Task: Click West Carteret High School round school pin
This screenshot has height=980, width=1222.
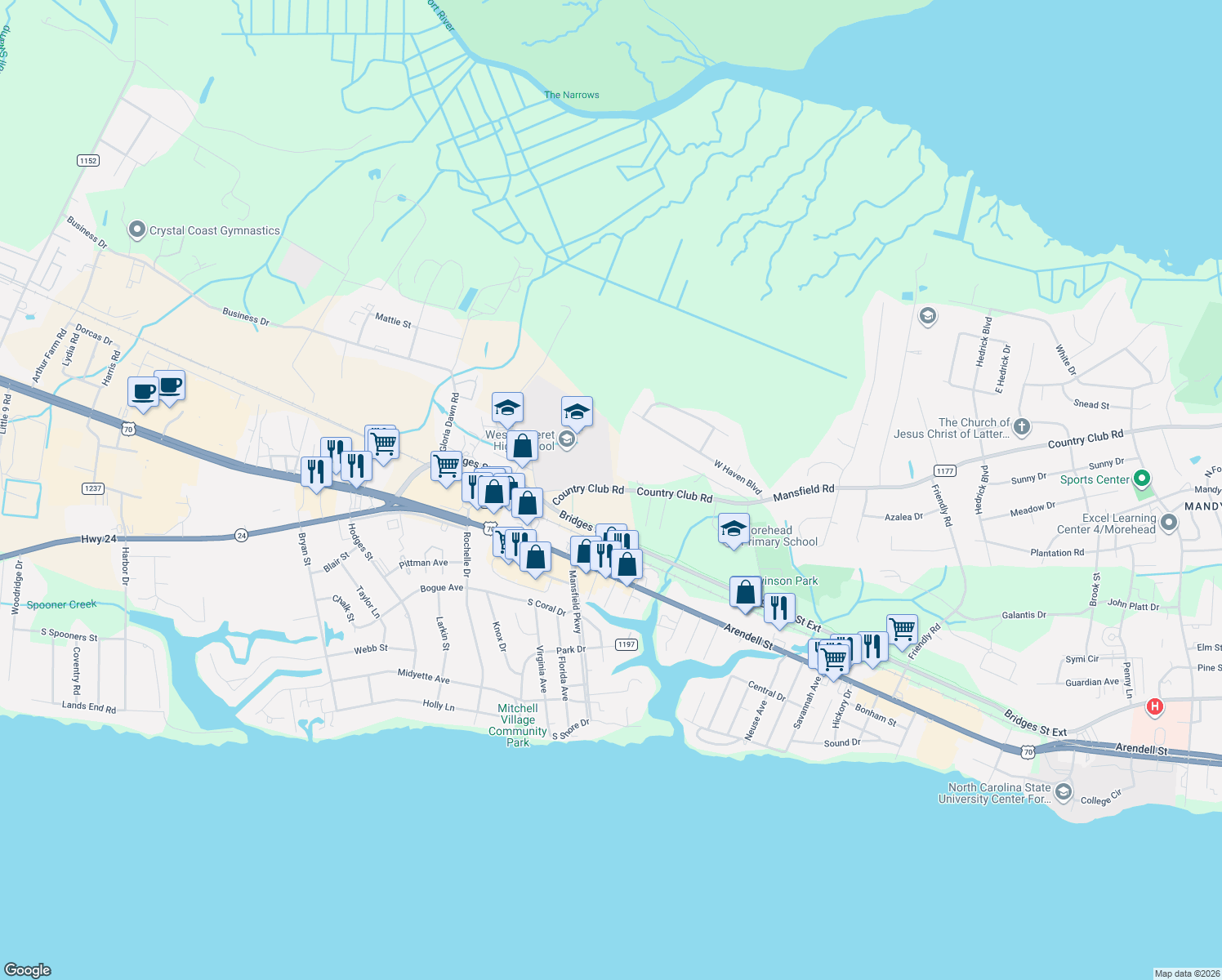Action: [x=567, y=440]
